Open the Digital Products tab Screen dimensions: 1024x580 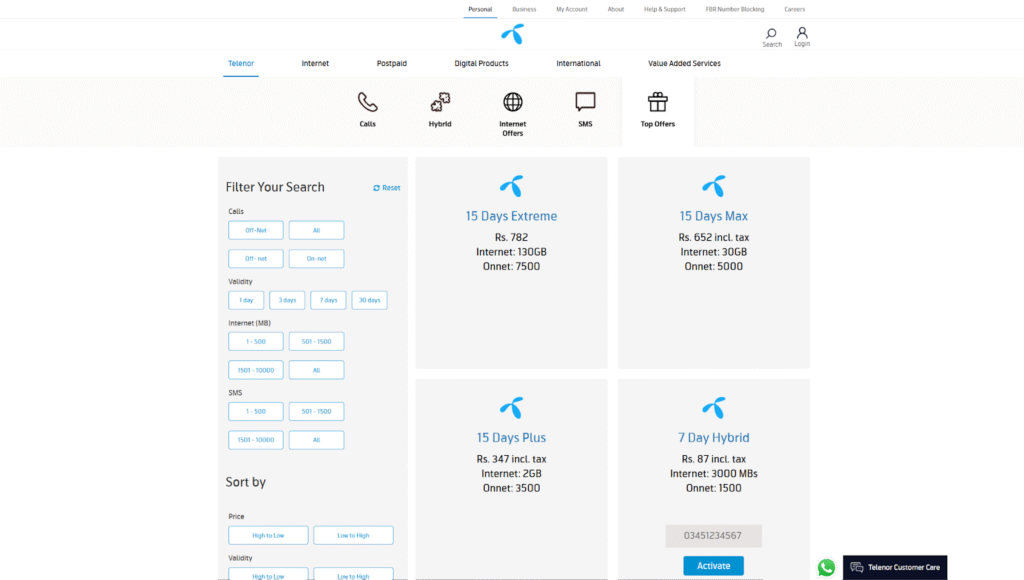pyautogui.click(x=480, y=63)
